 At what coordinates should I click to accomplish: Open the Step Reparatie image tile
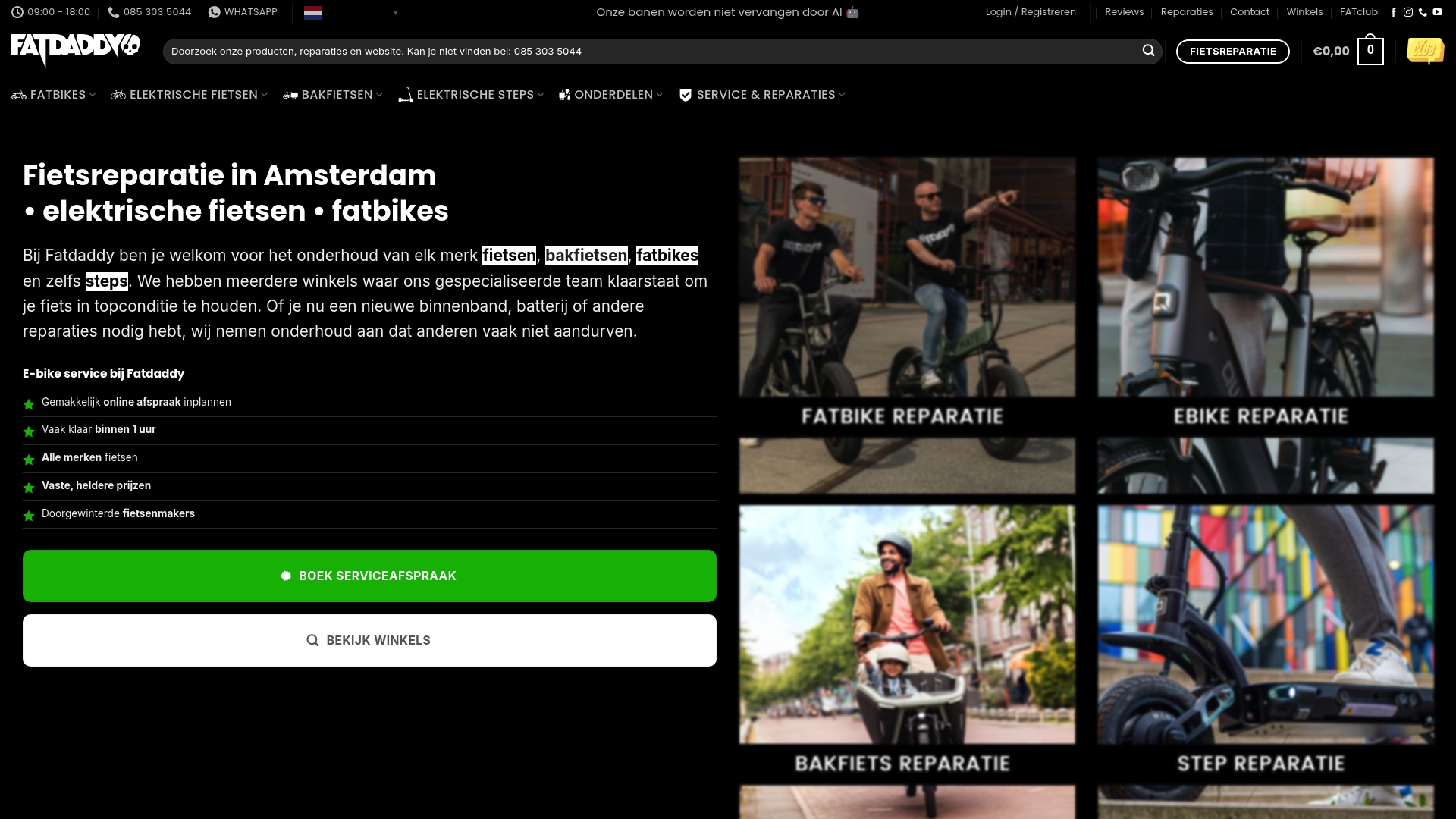(x=1266, y=662)
